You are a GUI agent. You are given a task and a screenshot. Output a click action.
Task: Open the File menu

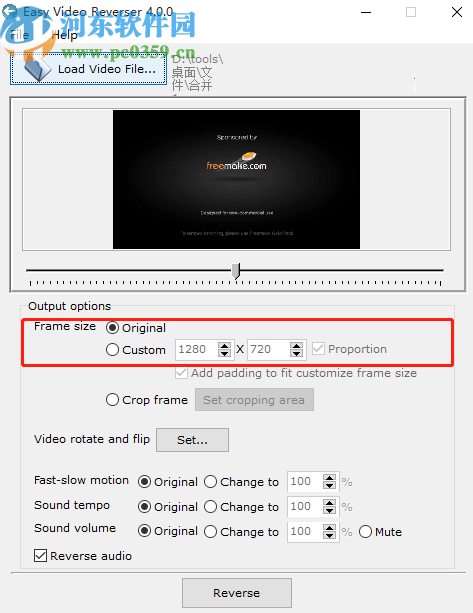[x=19, y=35]
